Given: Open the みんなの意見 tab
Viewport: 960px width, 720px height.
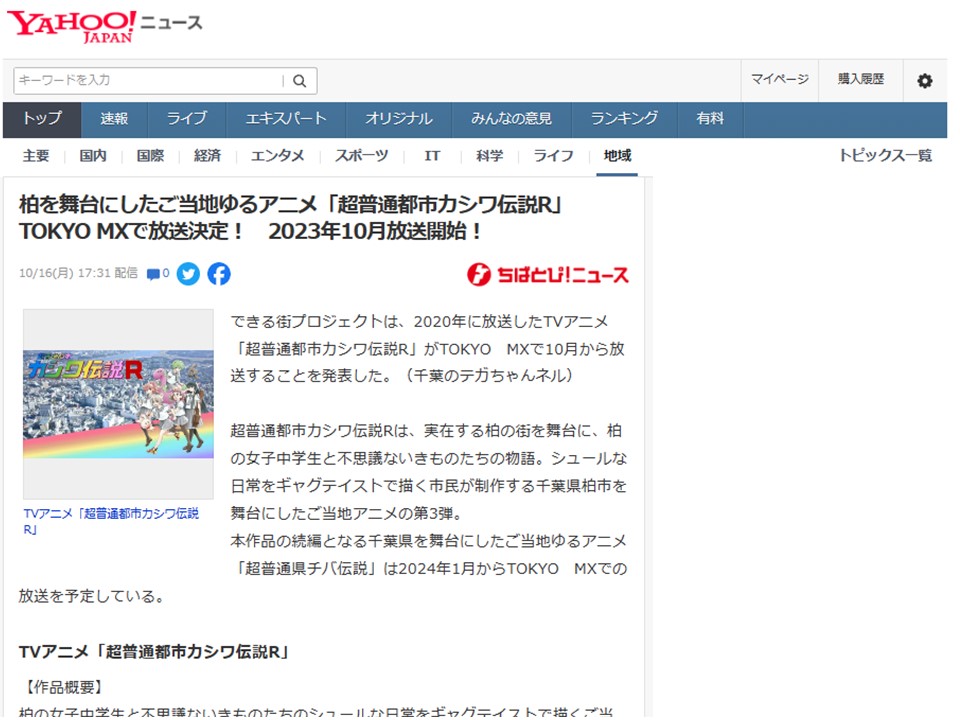Looking at the screenshot, I should pyautogui.click(x=511, y=119).
